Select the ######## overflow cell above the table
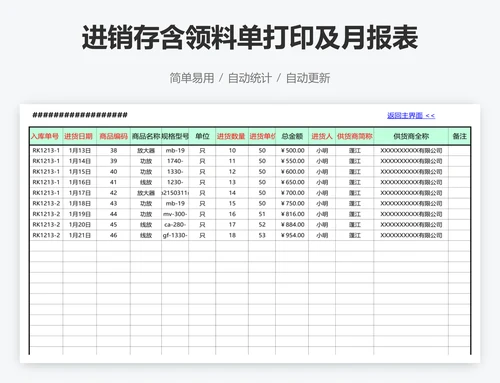Screen dimensions: 500x383 click(80, 115)
